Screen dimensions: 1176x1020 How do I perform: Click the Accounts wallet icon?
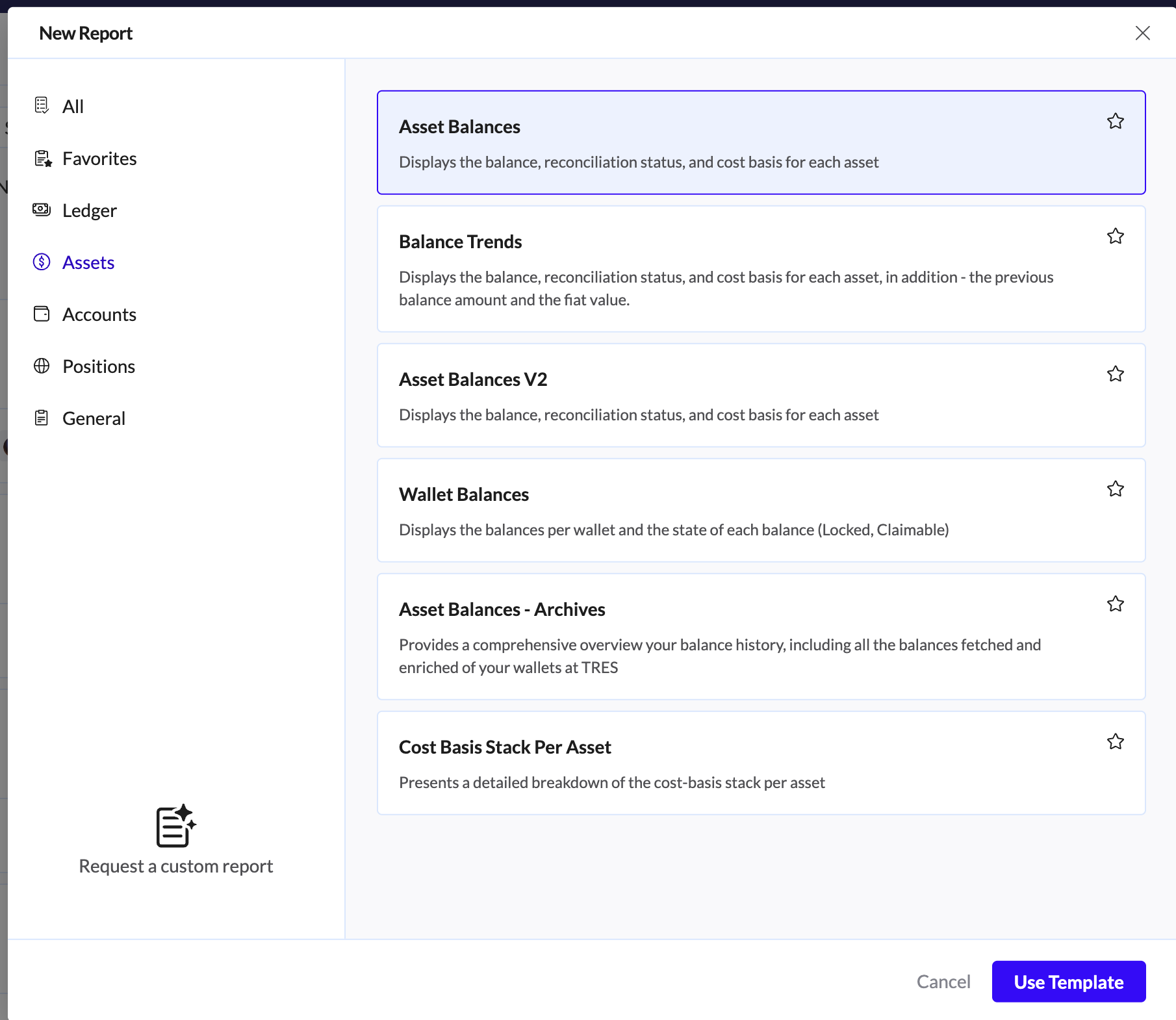(x=42, y=314)
